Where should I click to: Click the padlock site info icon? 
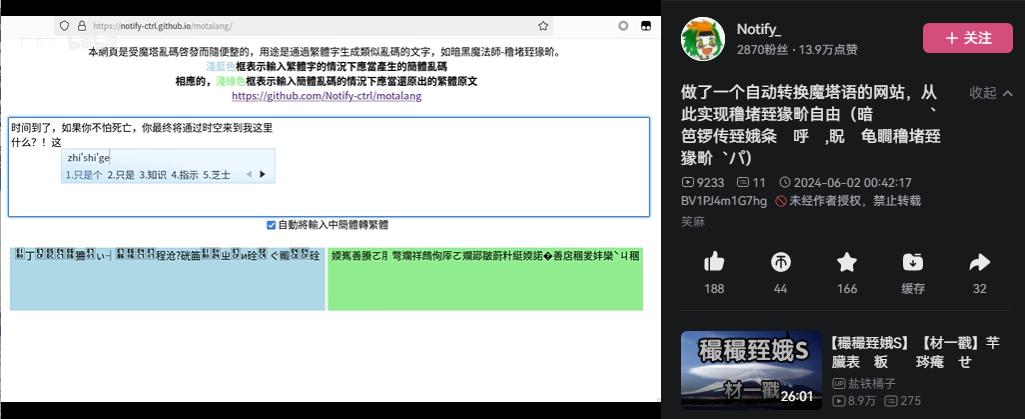82,26
